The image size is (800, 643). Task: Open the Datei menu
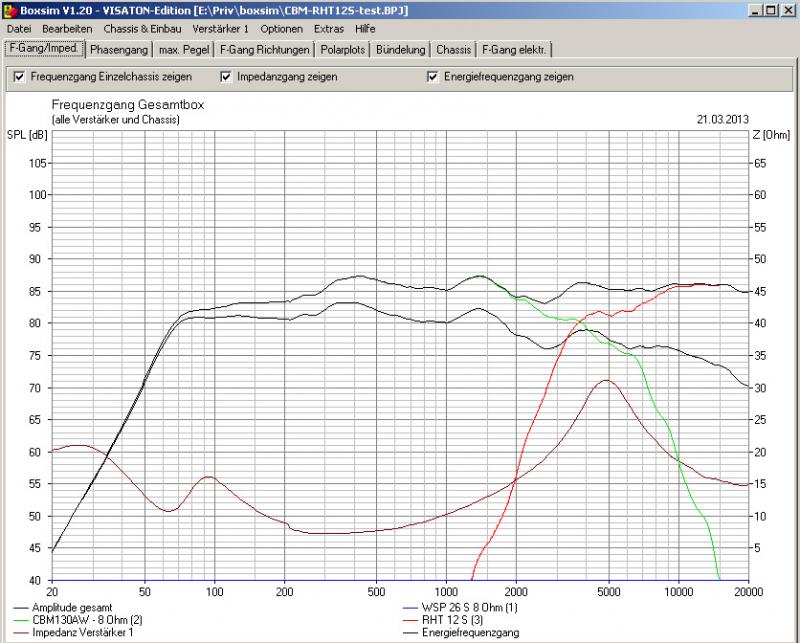pos(19,29)
